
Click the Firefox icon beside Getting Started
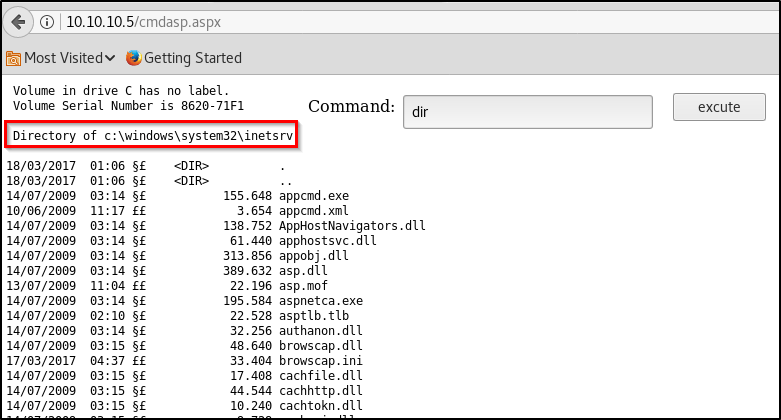click(x=134, y=58)
